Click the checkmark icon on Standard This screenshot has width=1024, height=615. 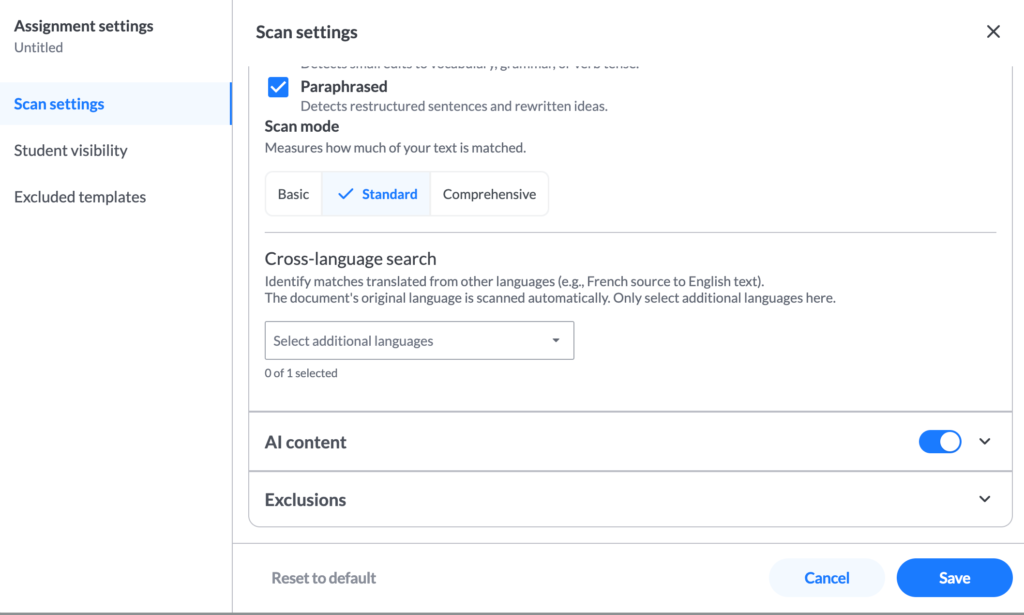(x=345, y=194)
